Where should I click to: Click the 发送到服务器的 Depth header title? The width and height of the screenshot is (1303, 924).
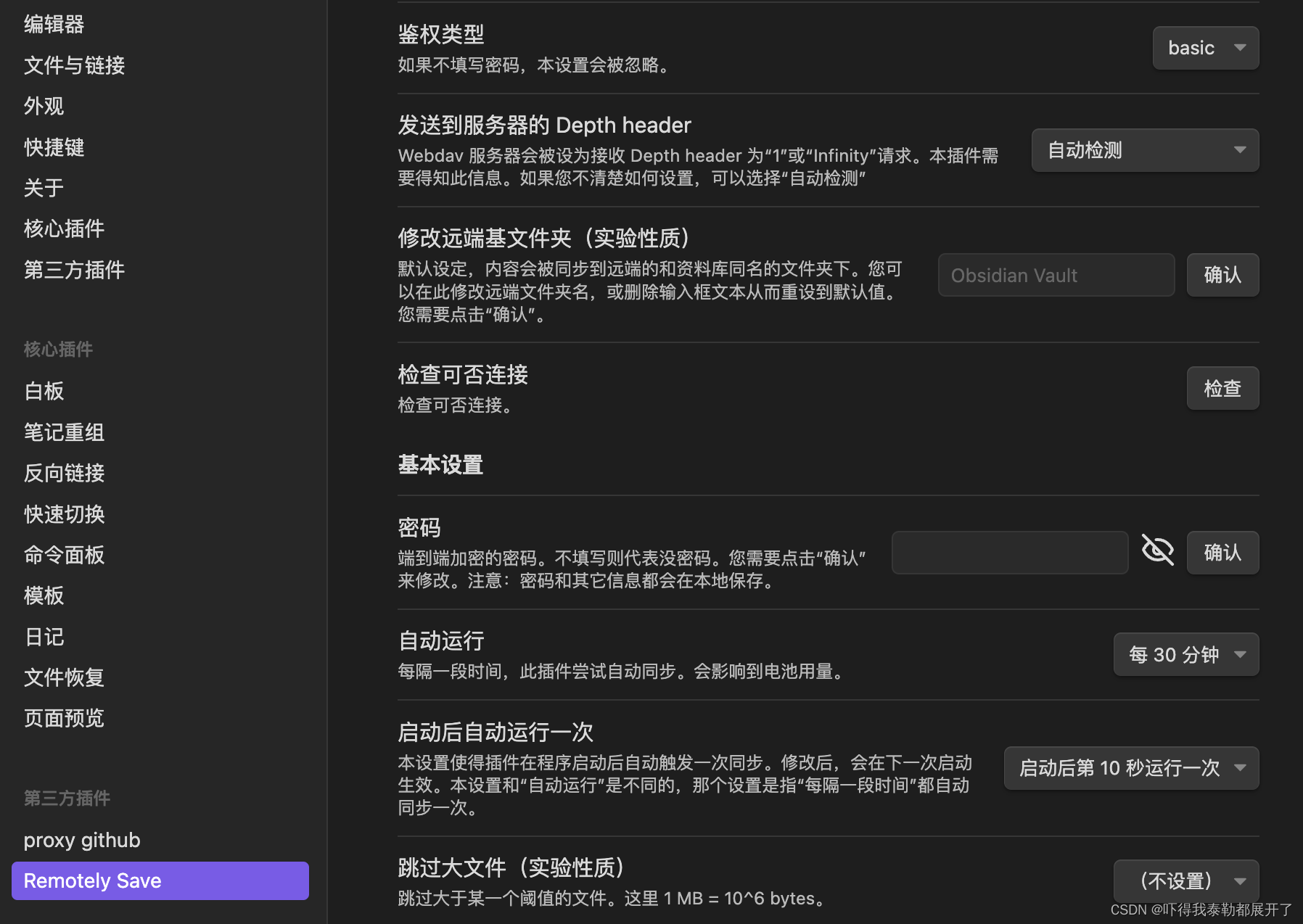coord(544,125)
